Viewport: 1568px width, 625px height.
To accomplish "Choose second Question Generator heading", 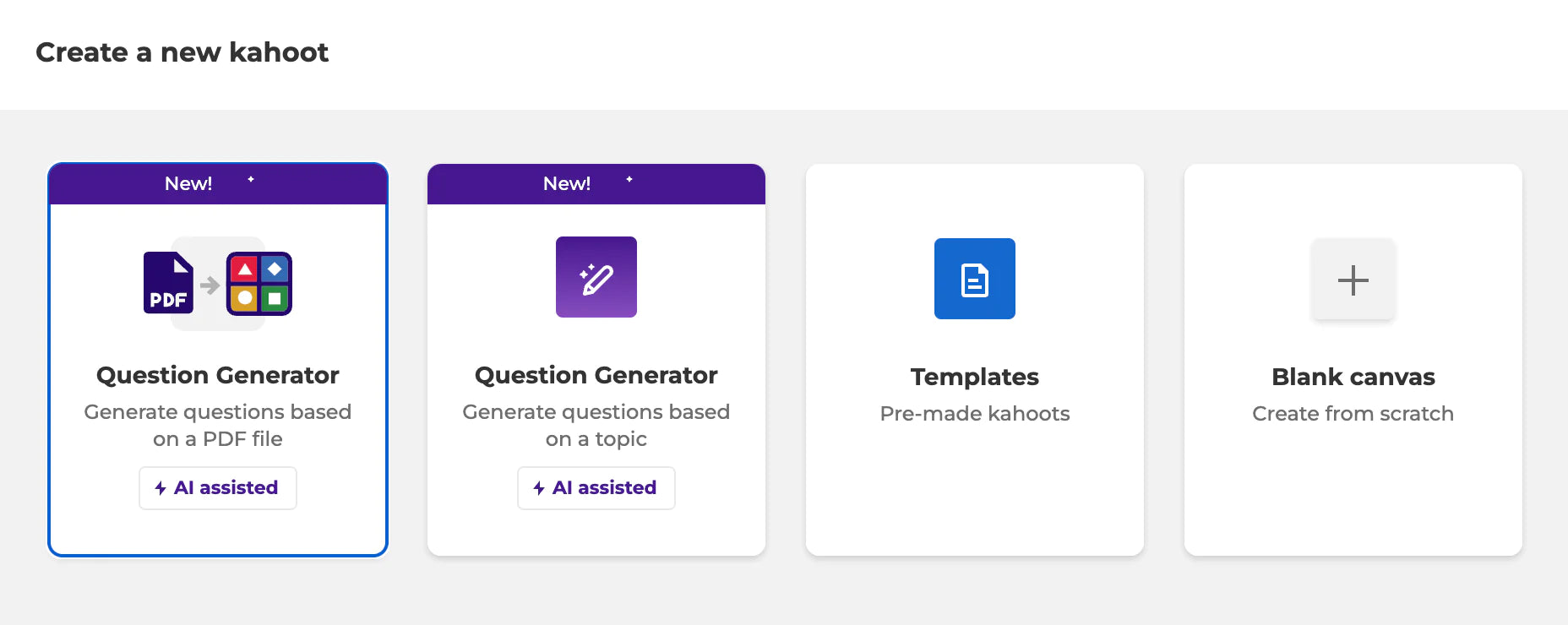I will coord(596,375).
